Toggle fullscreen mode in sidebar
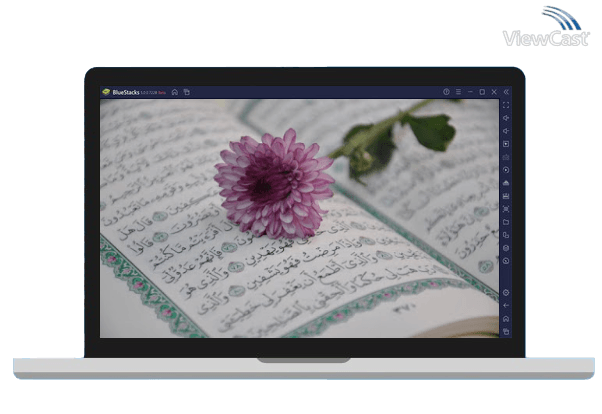Viewport: 602px width, 414px height. point(506,105)
